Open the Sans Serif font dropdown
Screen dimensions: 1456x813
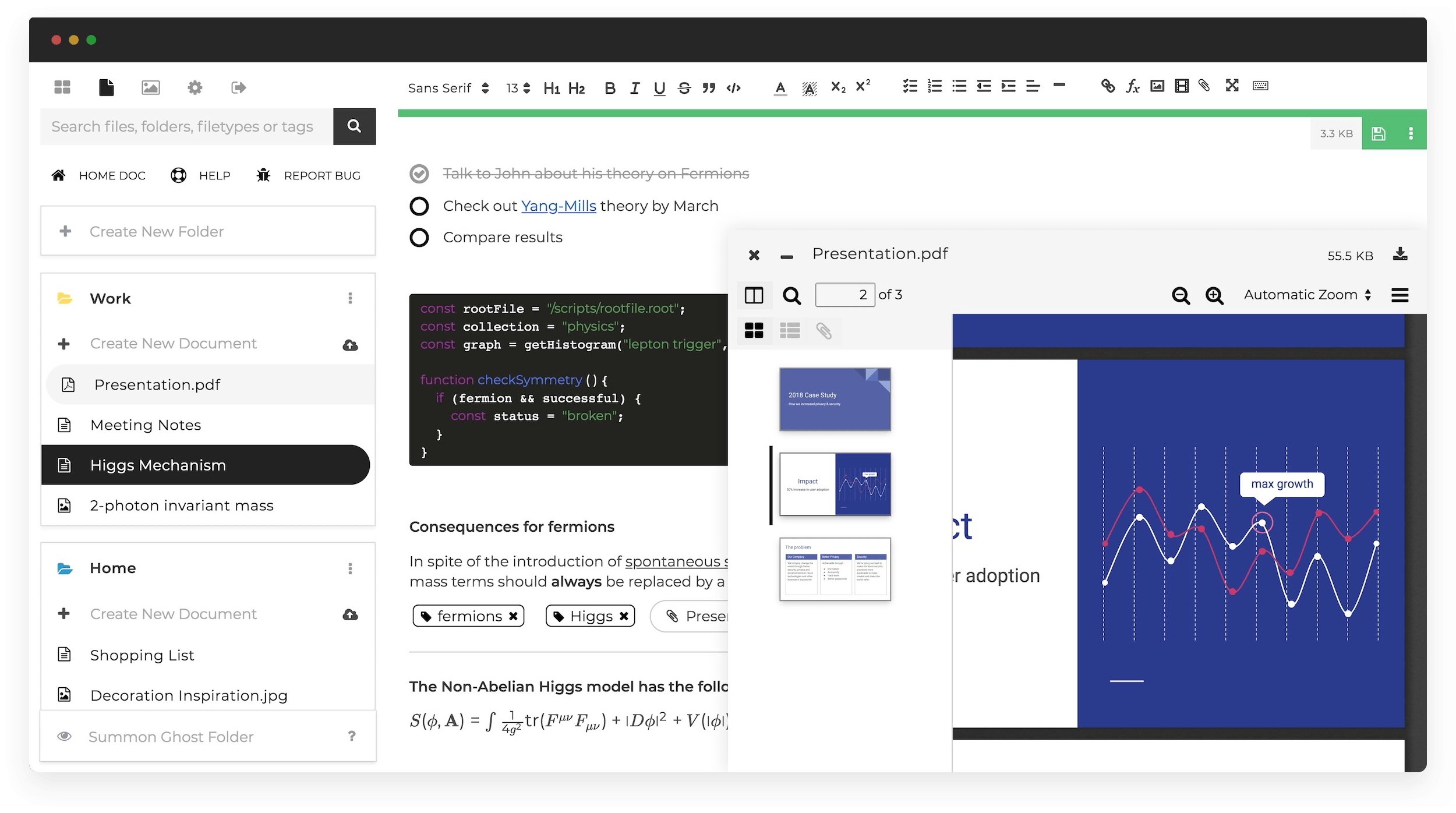448,88
